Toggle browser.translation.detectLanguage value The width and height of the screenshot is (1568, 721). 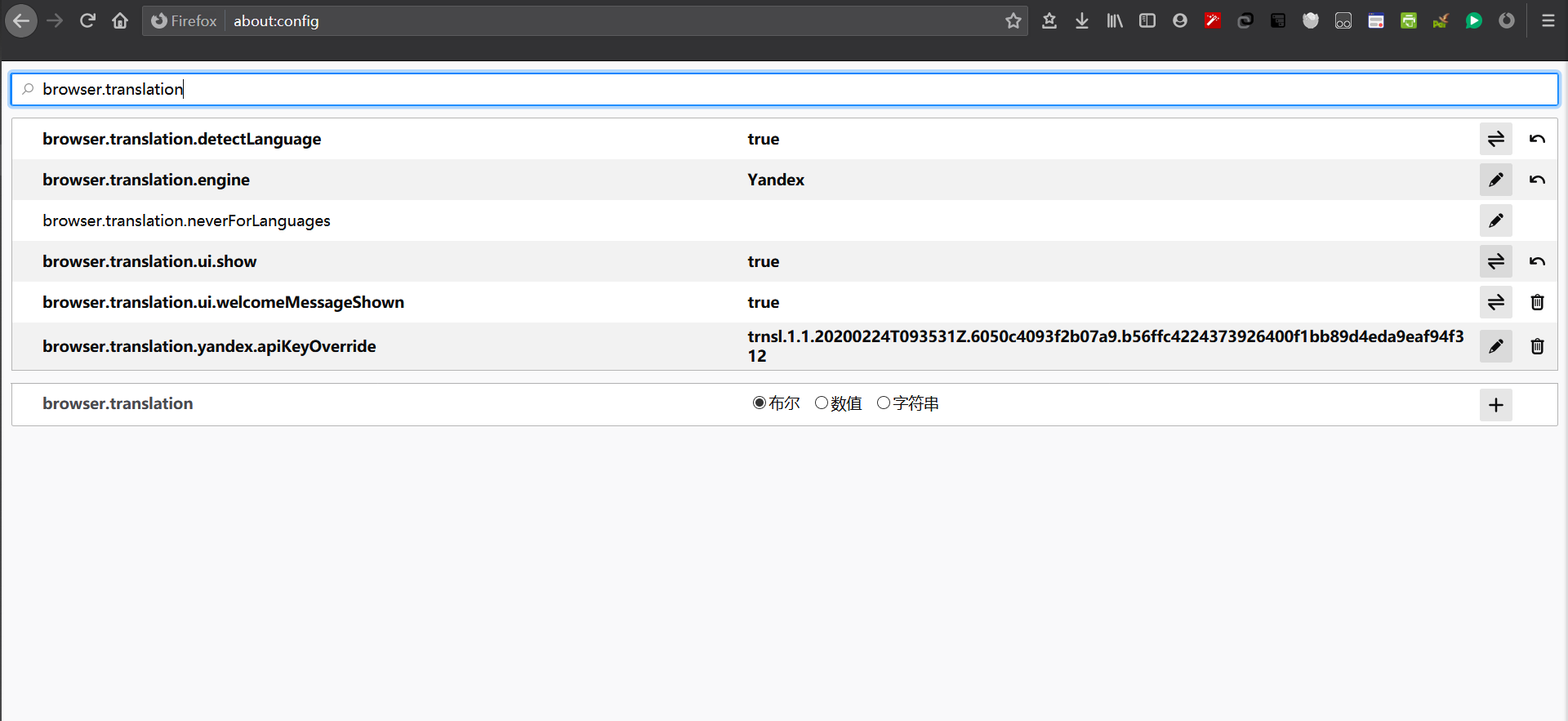[x=1495, y=139]
